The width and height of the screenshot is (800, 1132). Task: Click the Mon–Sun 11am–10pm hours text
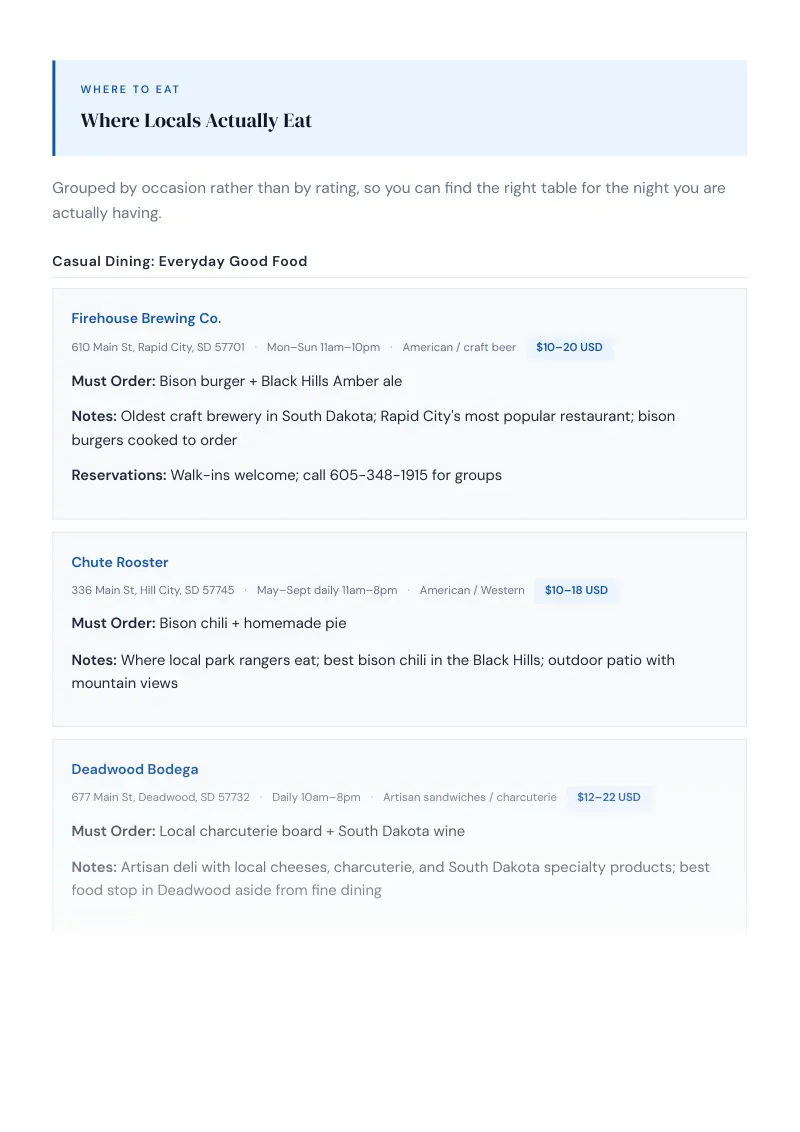[323, 347]
